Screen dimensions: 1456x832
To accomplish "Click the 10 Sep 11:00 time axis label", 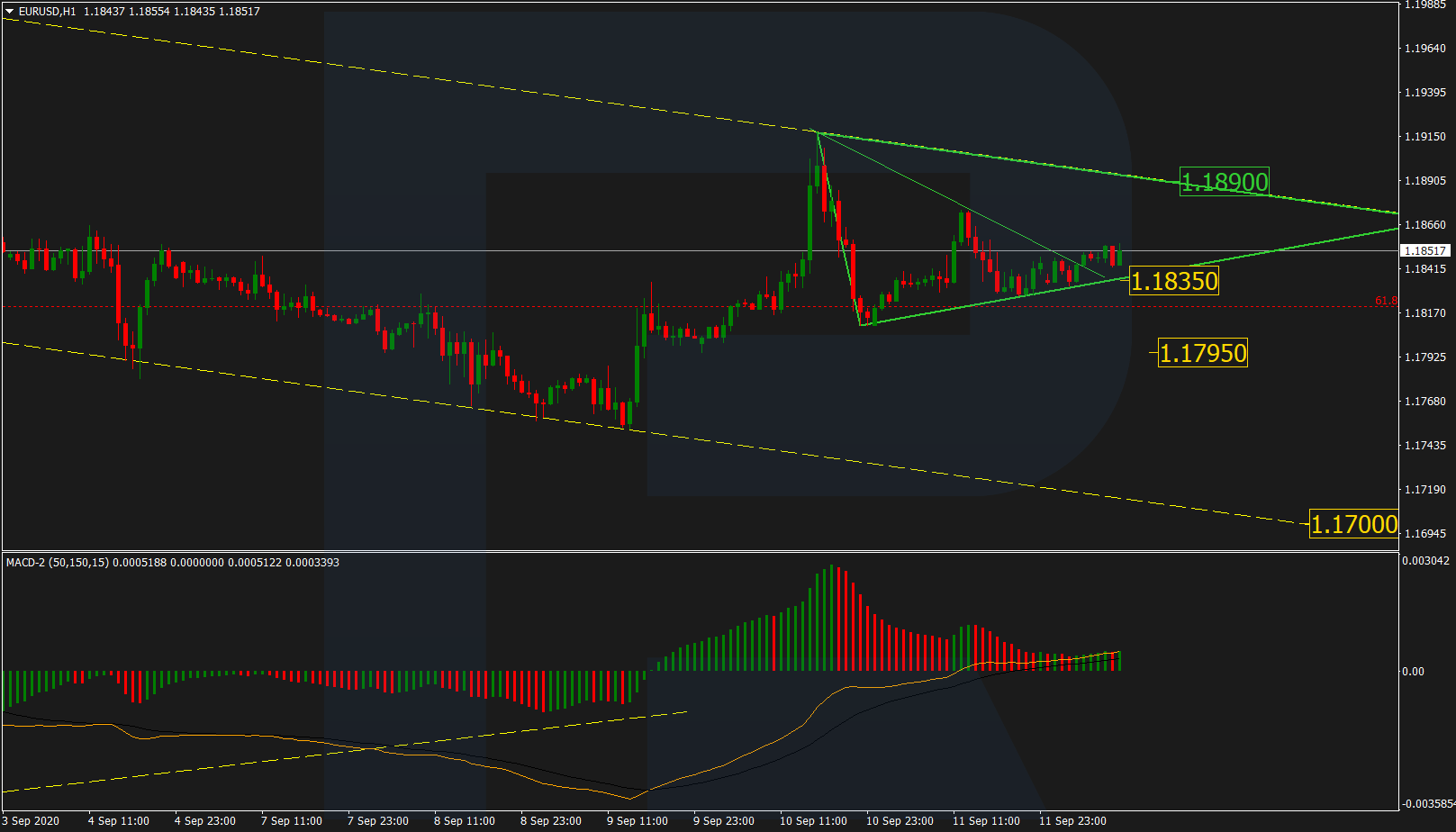I will [814, 821].
